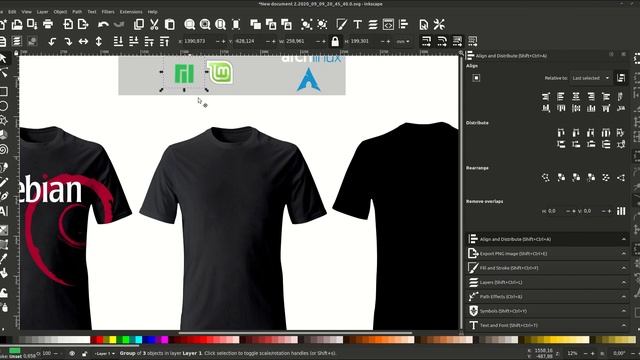This screenshot has height=360, width=640.
Task: Pick the cyan swatch in the palette
Action: tap(139, 340)
